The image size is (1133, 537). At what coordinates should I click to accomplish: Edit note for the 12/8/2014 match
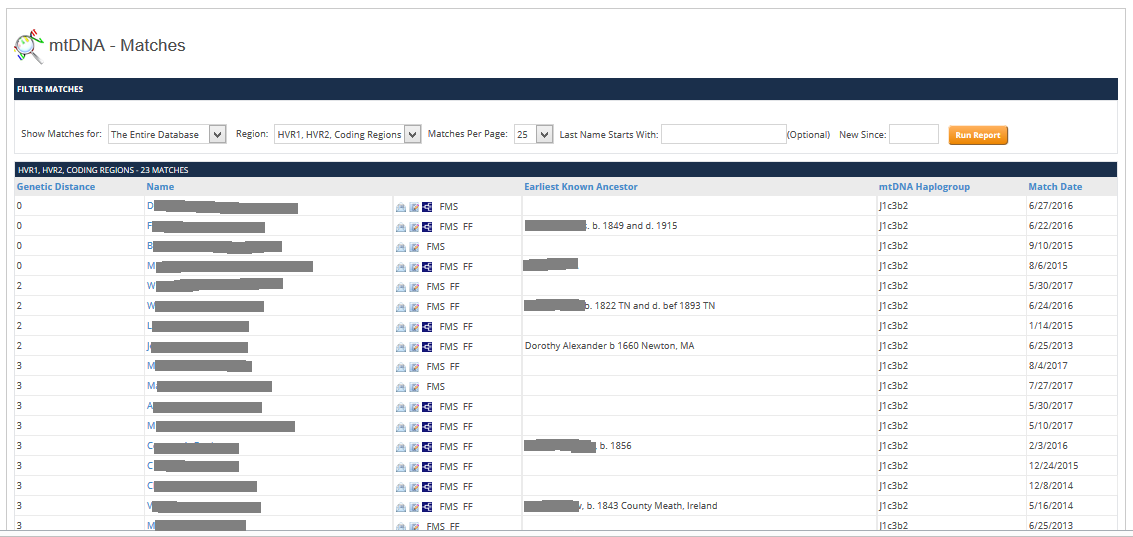[x=414, y=486]
